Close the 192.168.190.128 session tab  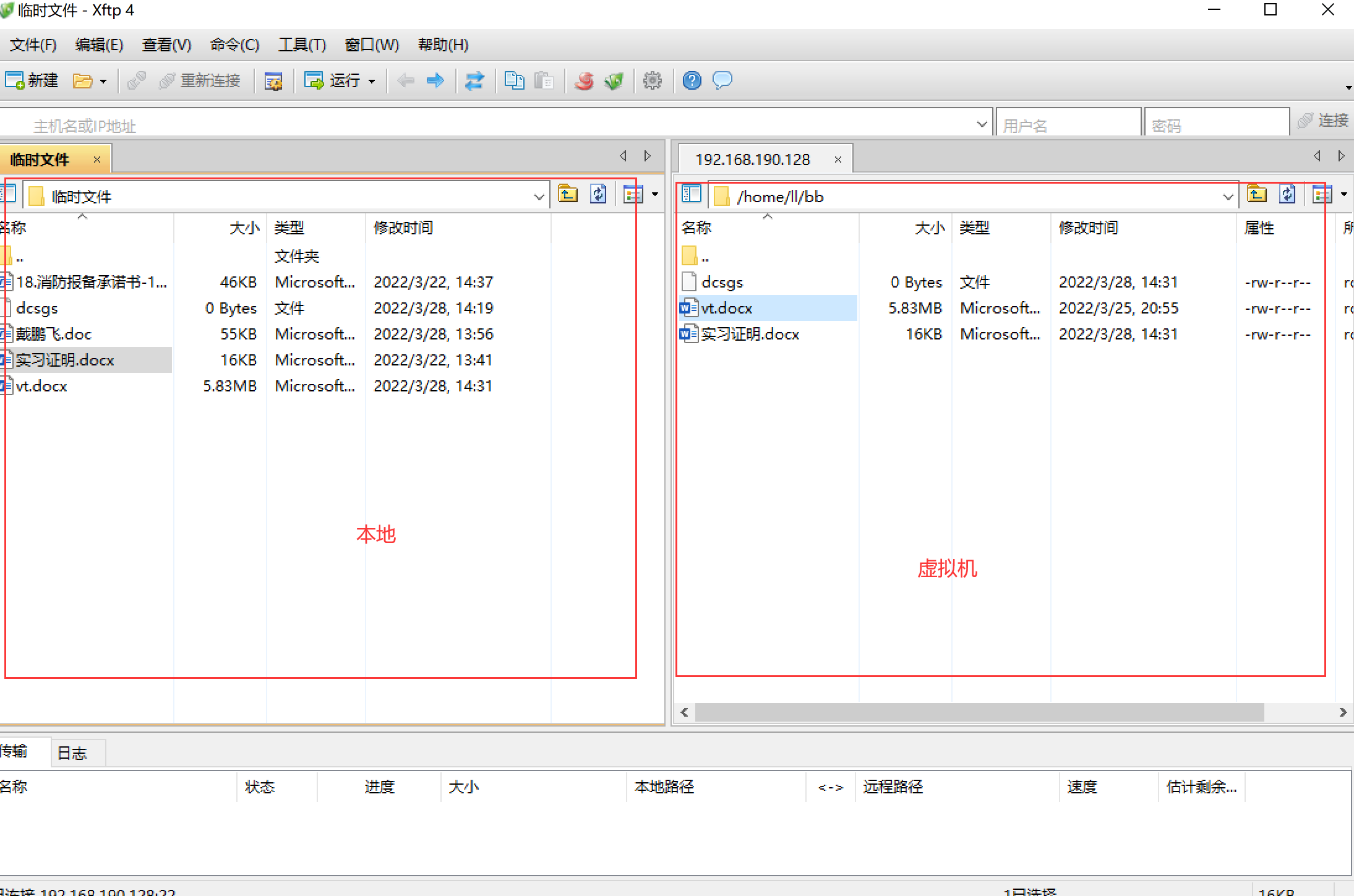[838, 160]
